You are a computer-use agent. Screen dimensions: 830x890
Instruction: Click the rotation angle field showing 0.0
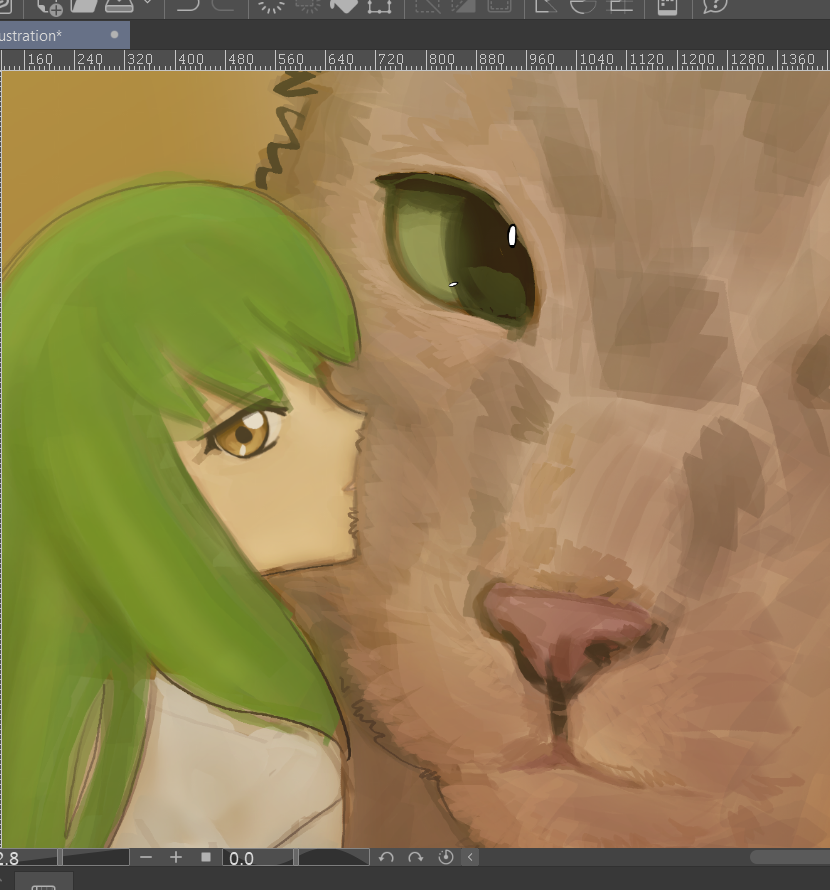point(258,858)
